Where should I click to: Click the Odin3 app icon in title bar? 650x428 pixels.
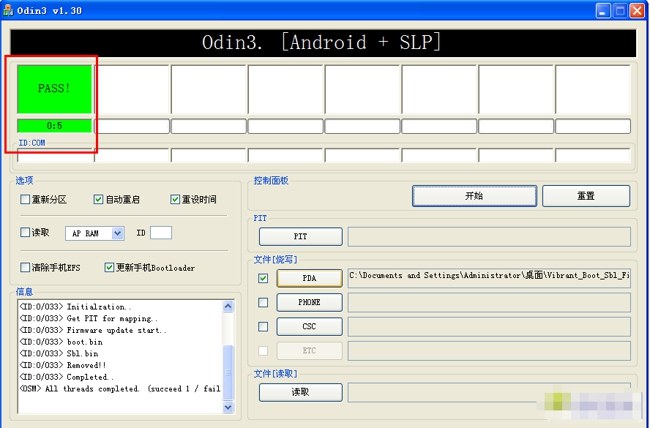click(x=7, y=10)
